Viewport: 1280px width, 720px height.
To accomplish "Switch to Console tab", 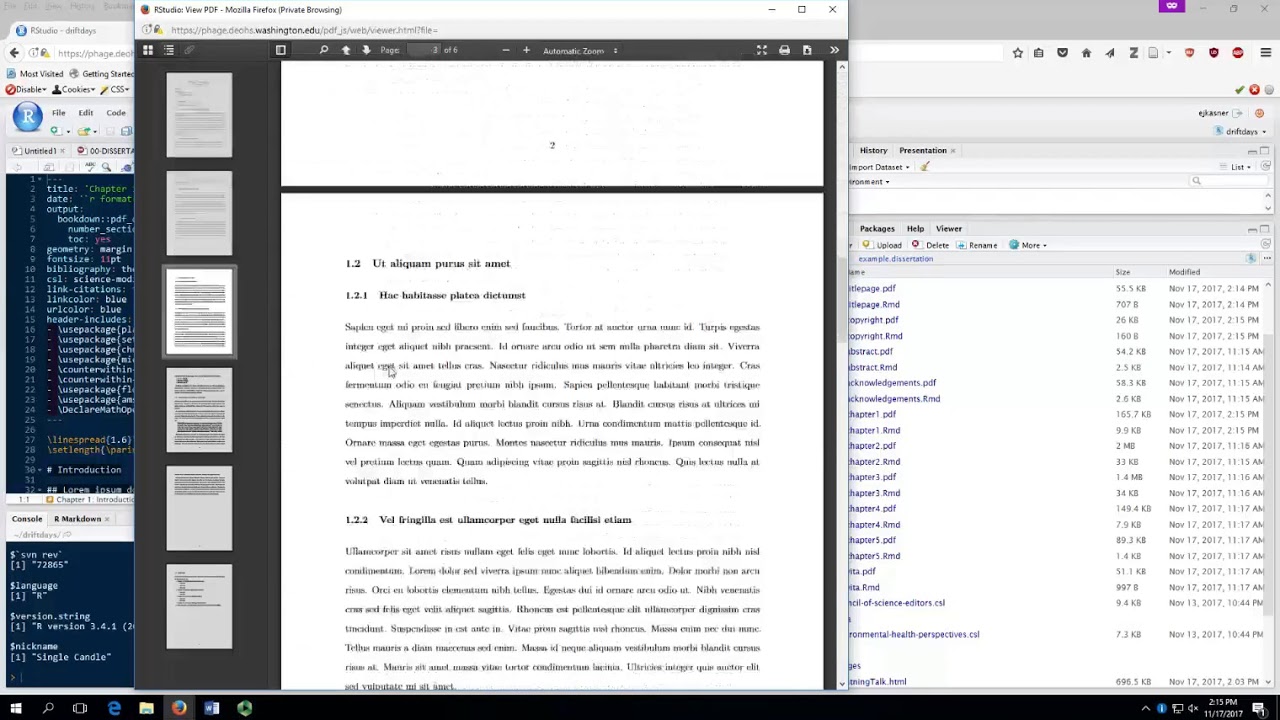I will (x=27, y=519).
